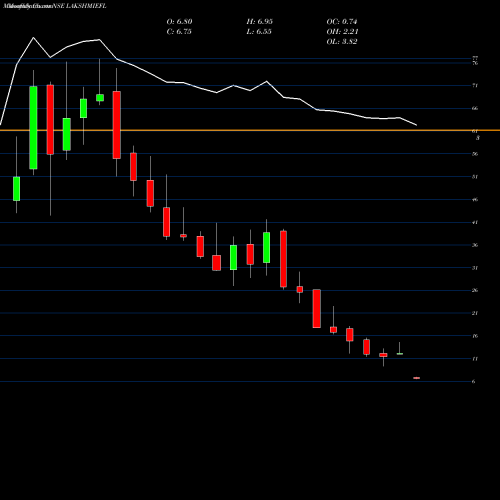
Task: Click the '46' price axis label
Action: click(475, 200)
